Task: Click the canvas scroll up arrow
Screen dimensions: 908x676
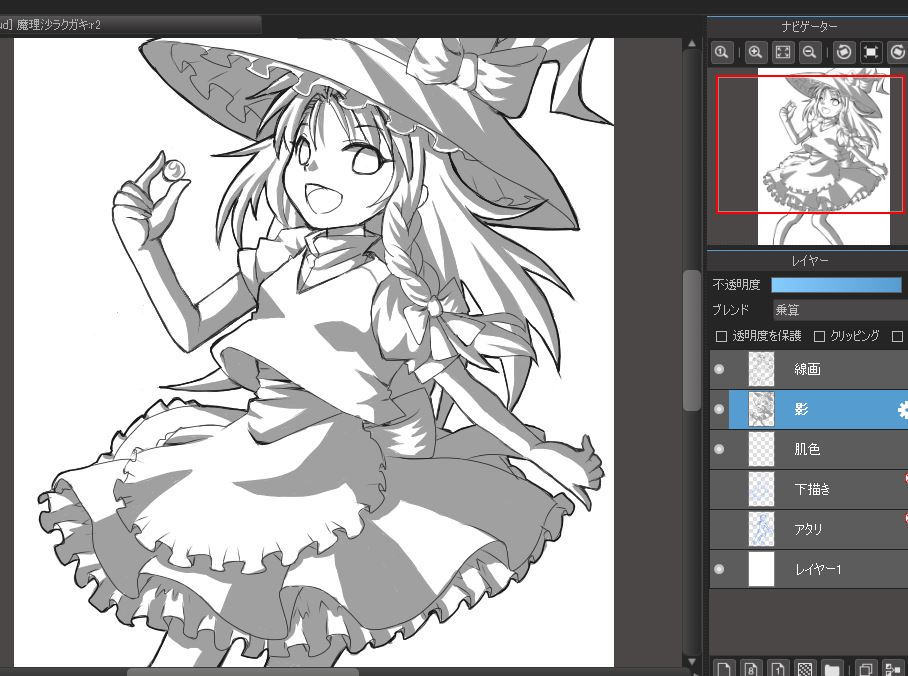Action: pyautogui.click(x=692, y=43)
